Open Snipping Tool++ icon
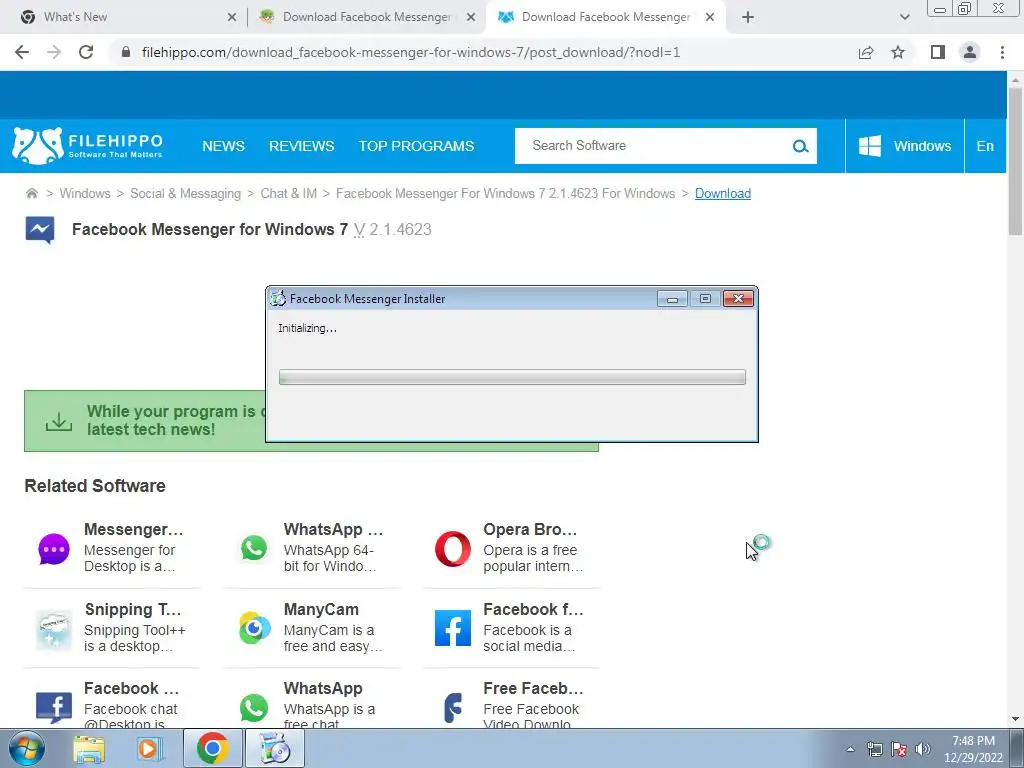The width and height of the screenshot is (1024, 768). [x=54, y=630]
